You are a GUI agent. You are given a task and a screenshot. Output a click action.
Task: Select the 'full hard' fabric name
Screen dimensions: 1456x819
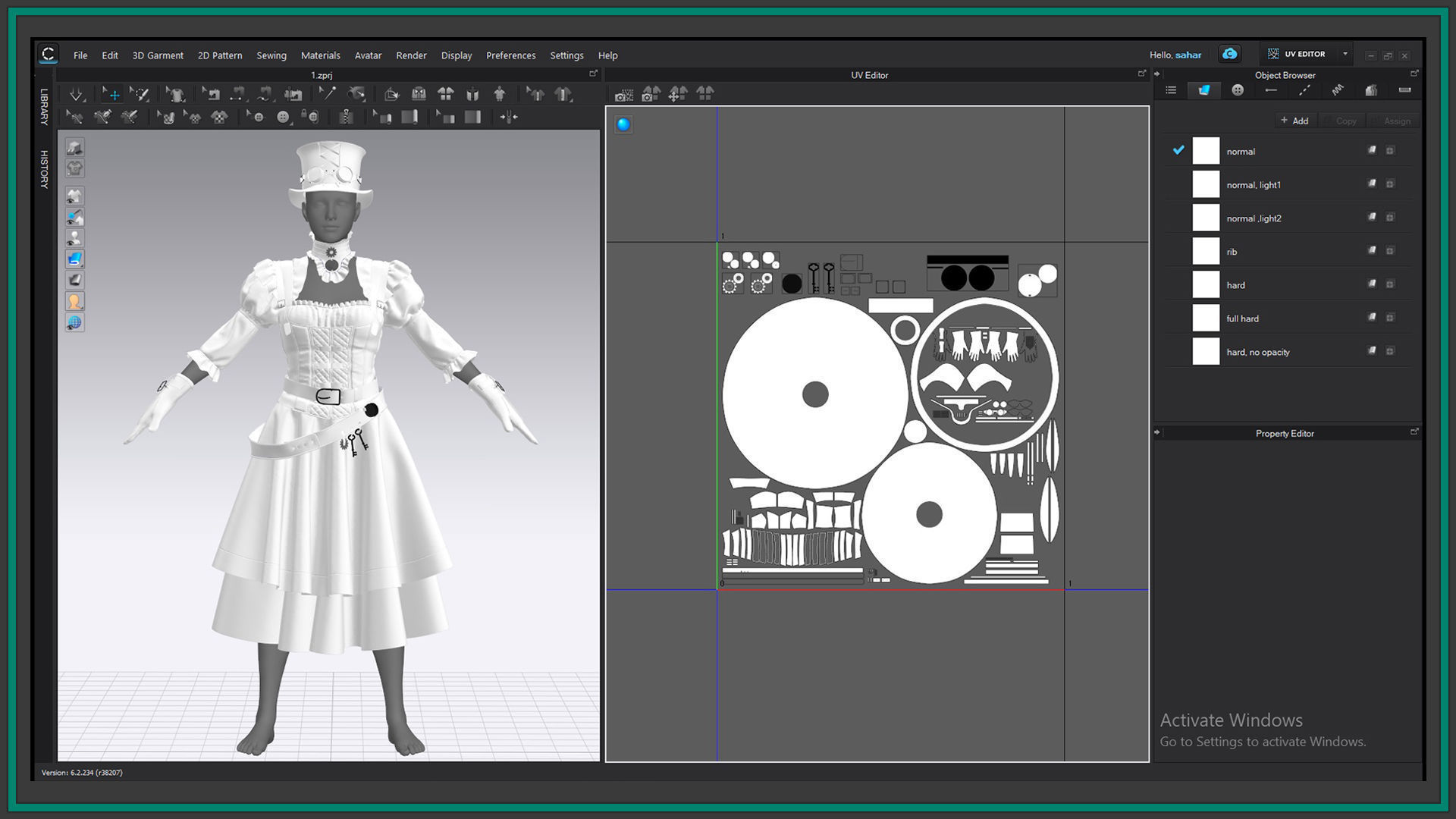[x=1242, y=318]
